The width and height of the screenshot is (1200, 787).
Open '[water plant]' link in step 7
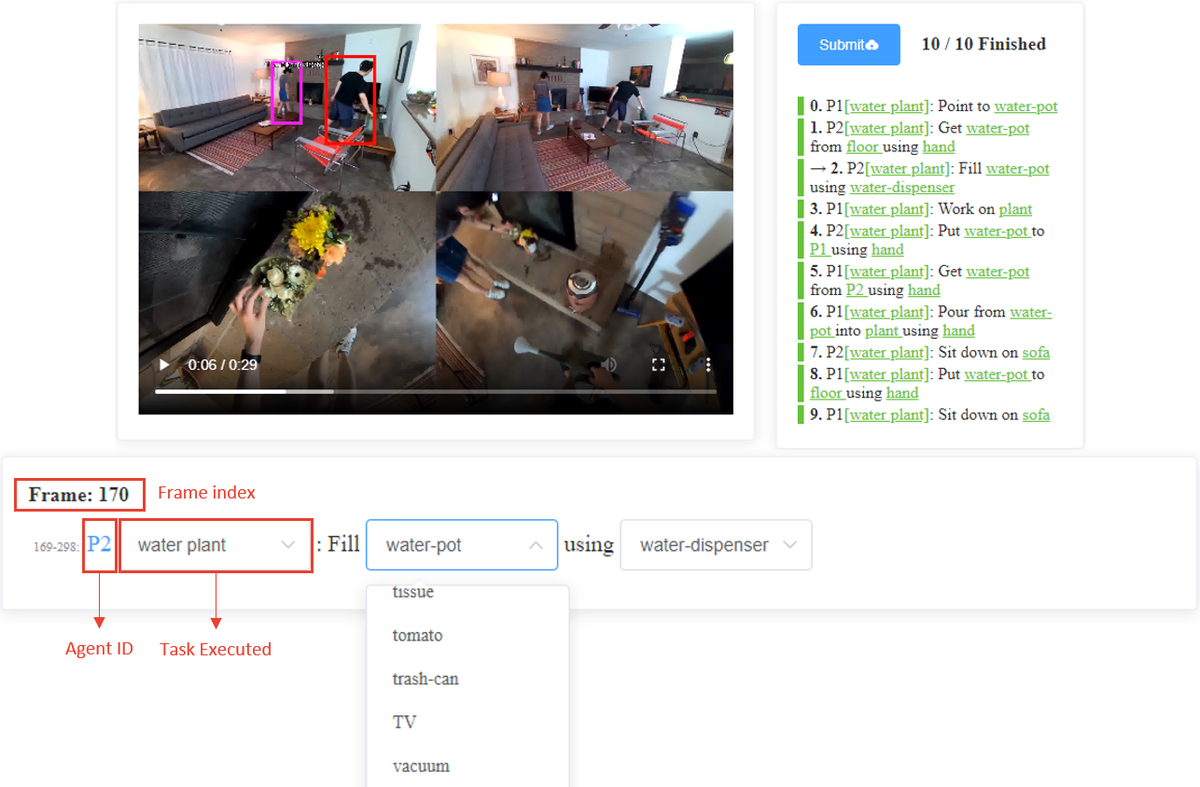tap(887, 352)
